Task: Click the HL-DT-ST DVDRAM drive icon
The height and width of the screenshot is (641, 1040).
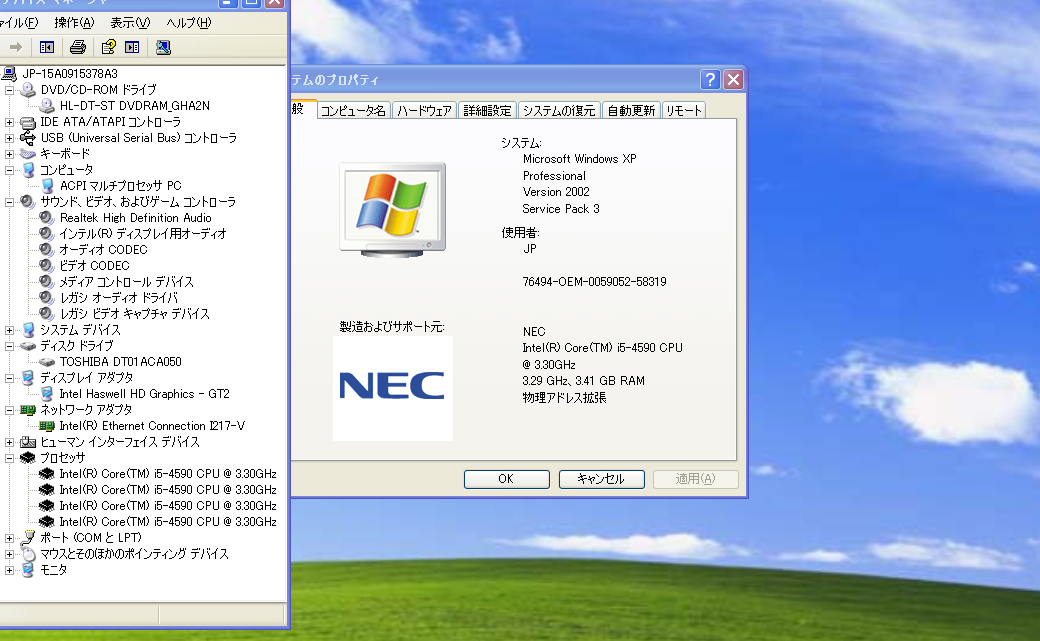Action: pyautogui.click(x=46, y=106)
